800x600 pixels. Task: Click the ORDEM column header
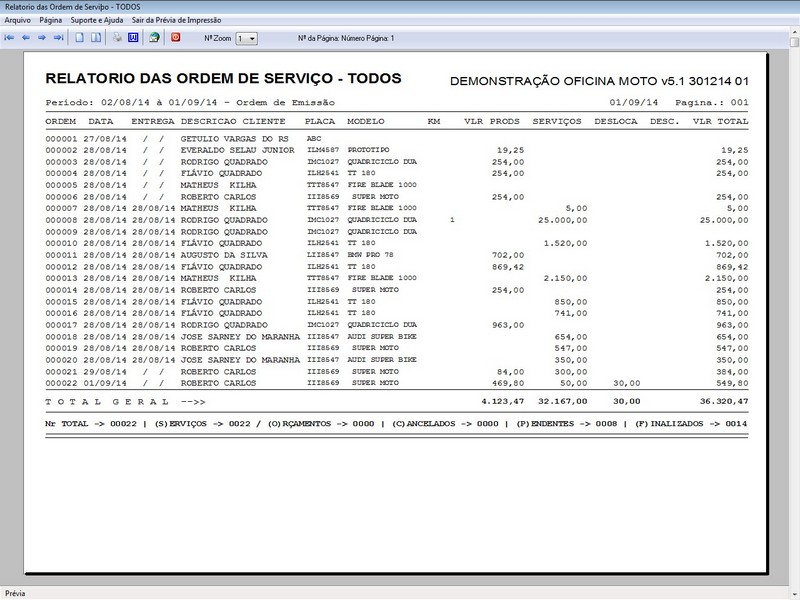61,121
